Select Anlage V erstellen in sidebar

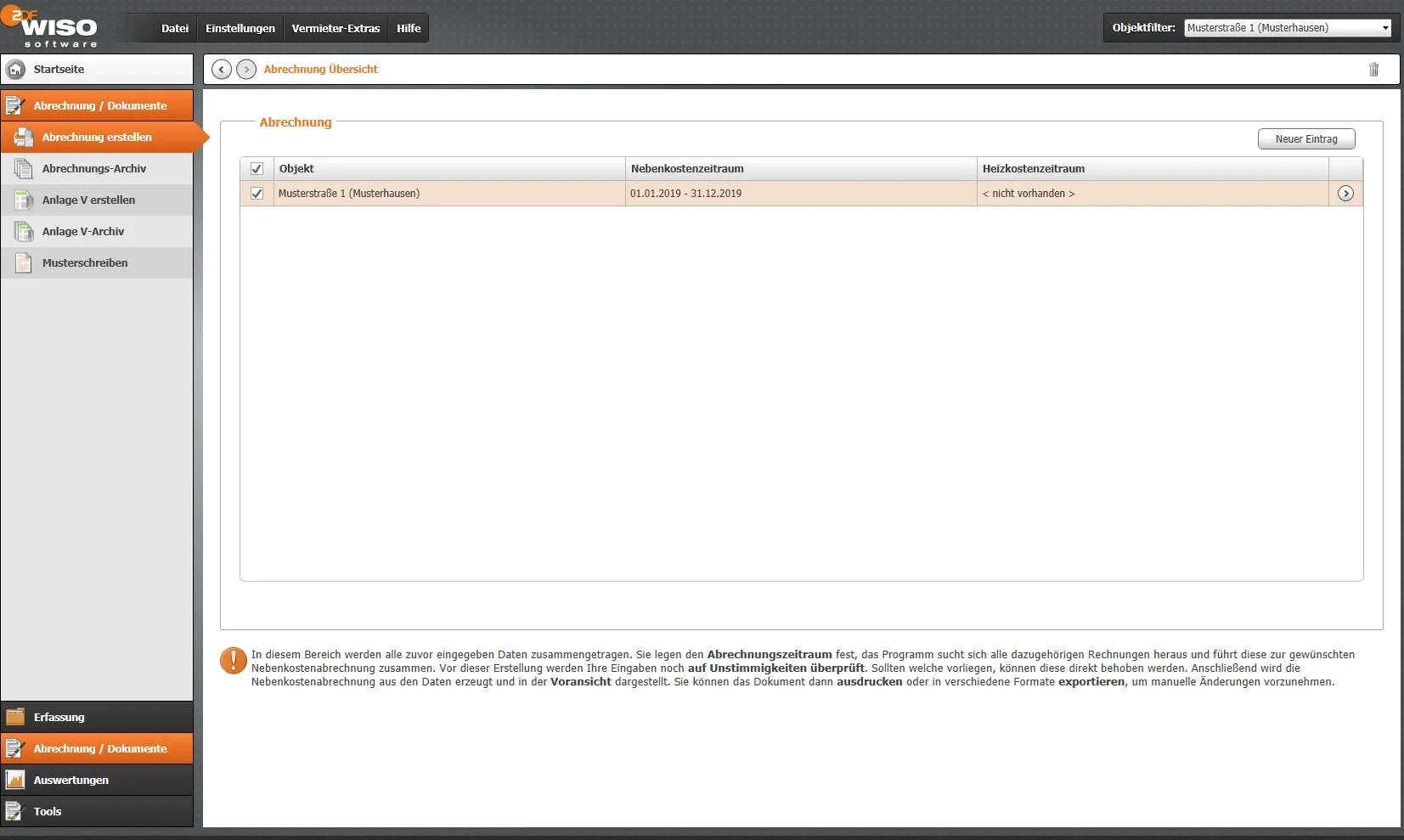[x=88, y=200]
